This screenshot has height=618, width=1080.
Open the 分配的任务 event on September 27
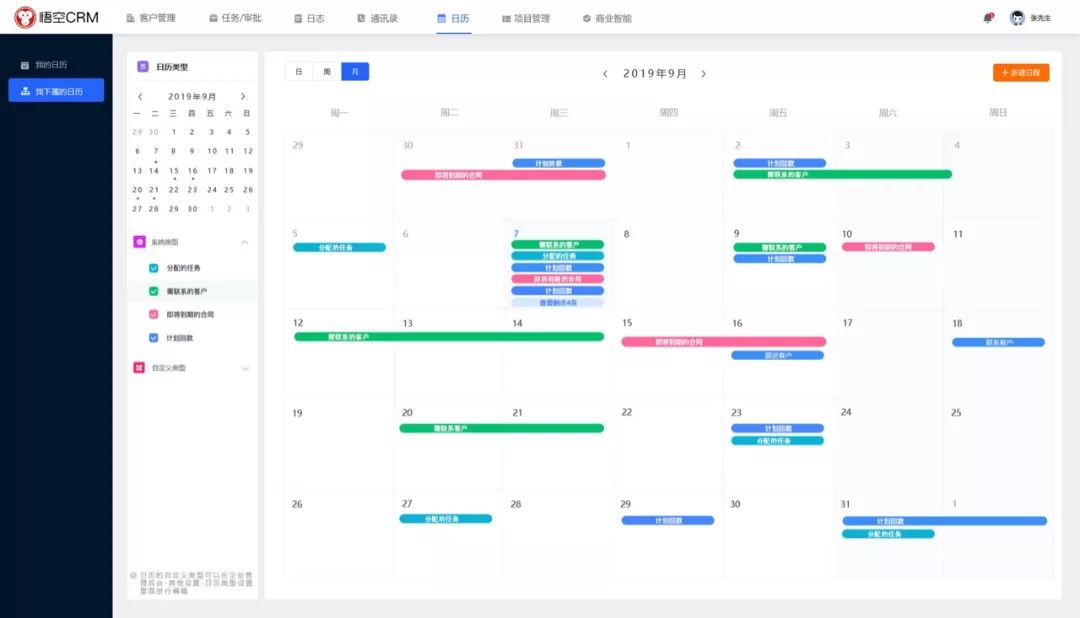446,519
